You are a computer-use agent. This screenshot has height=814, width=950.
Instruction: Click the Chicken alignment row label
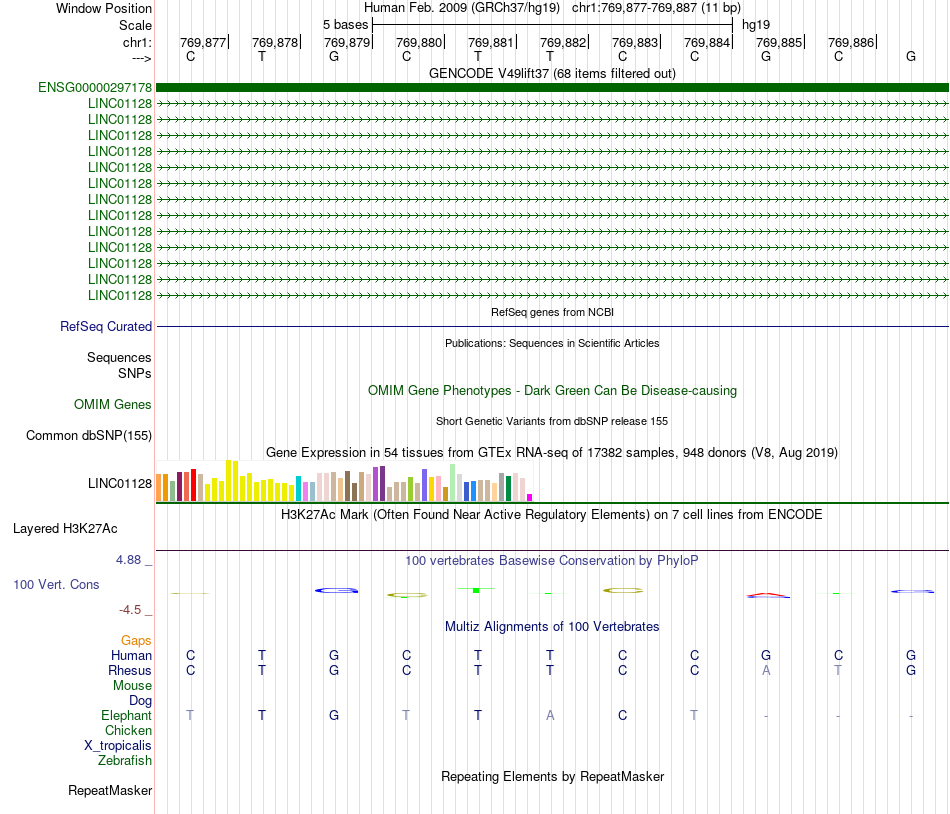click(128, 730)
